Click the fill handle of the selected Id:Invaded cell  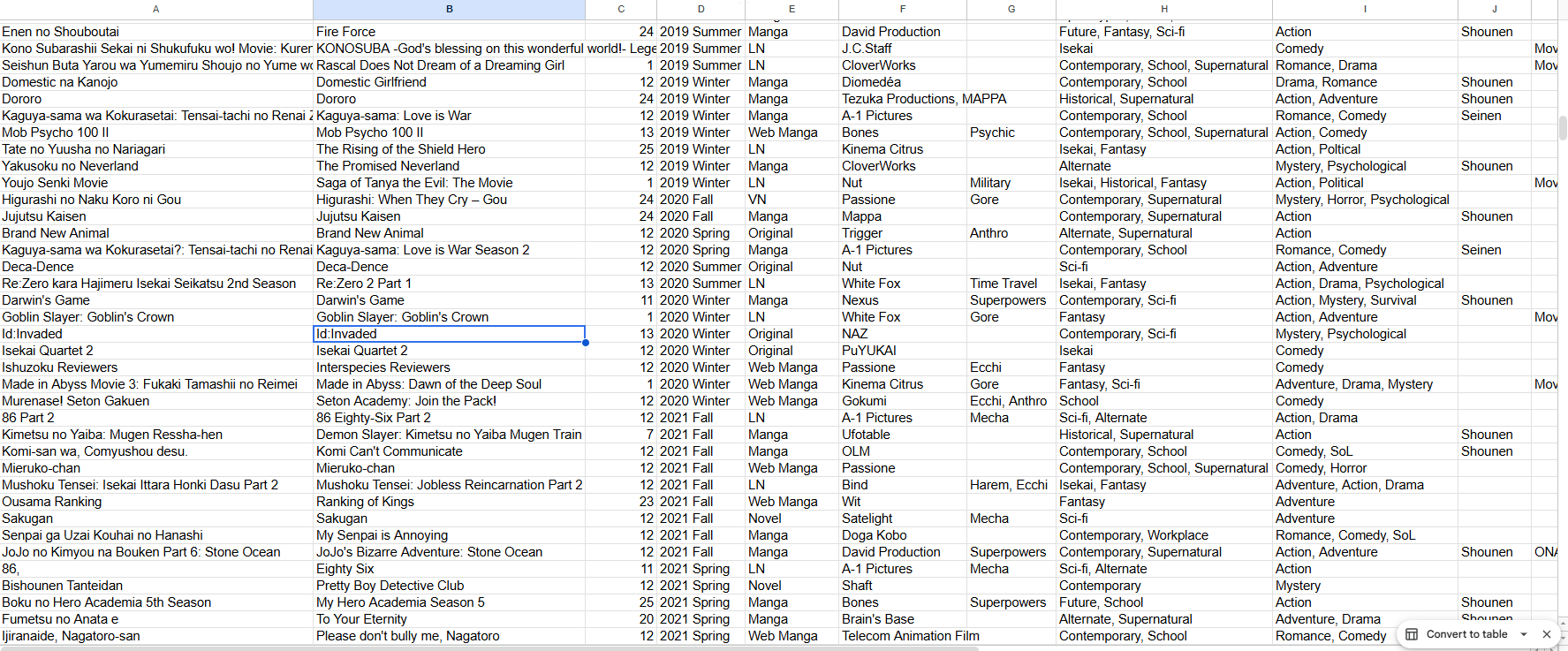click(585, 342)
